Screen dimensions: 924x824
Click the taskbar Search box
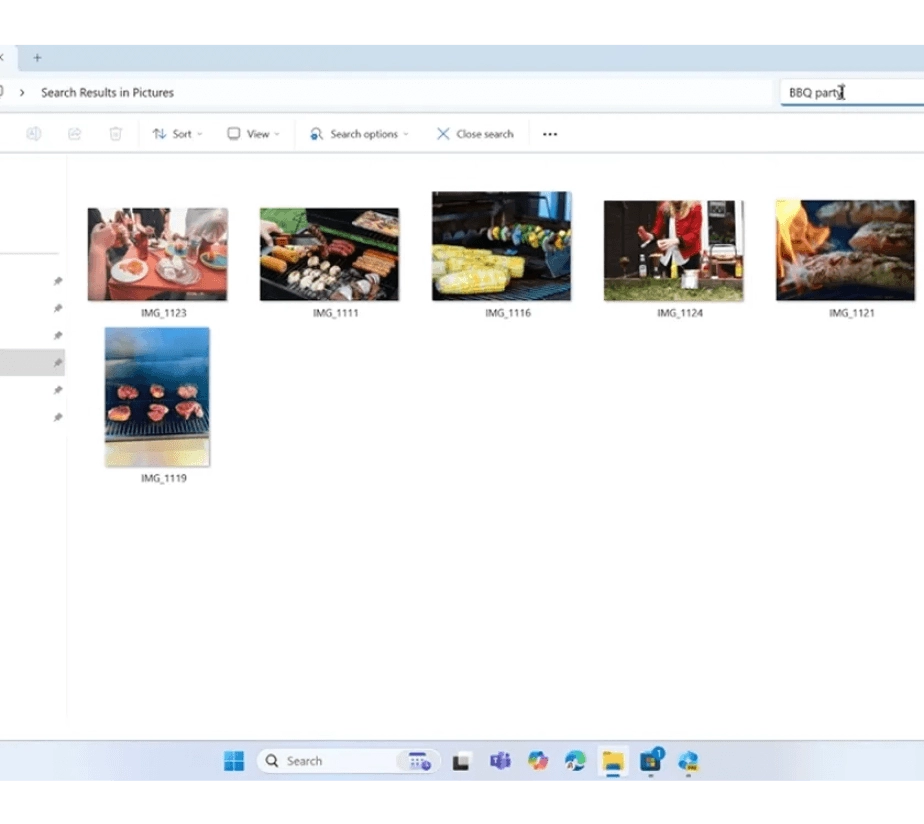(348, 761)
